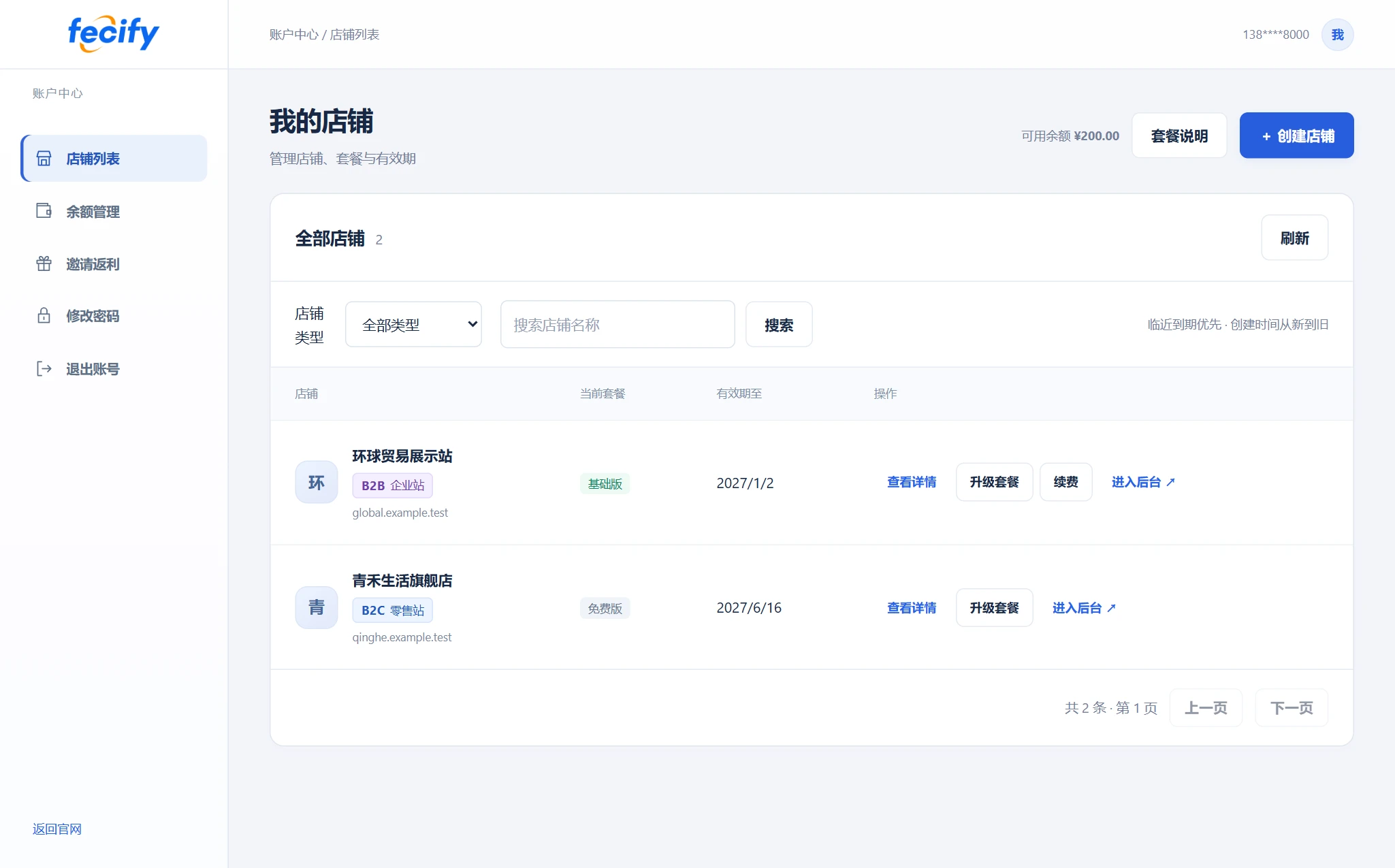1395x868 pixels.
Task: Click the 创建店铺 button
Action: pos(1296,135)
